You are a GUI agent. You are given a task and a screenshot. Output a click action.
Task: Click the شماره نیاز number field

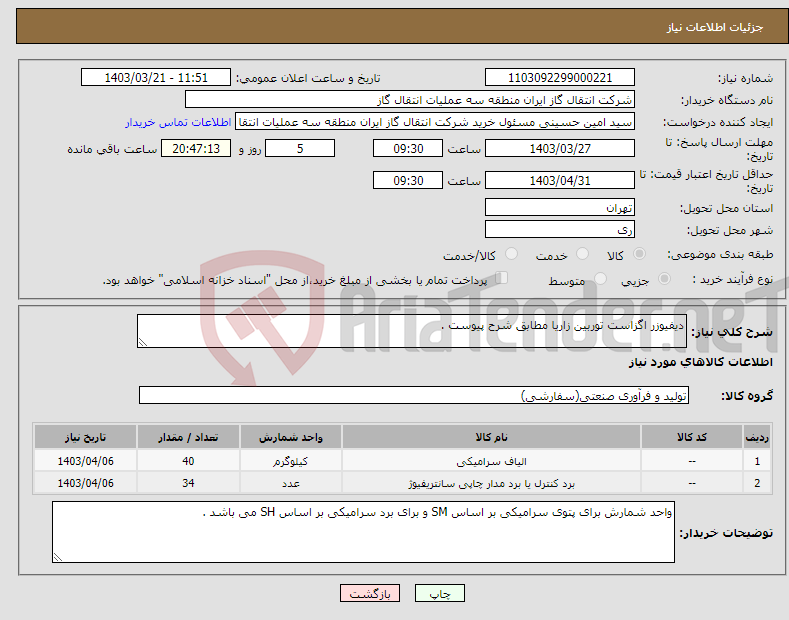pos(560,78)
